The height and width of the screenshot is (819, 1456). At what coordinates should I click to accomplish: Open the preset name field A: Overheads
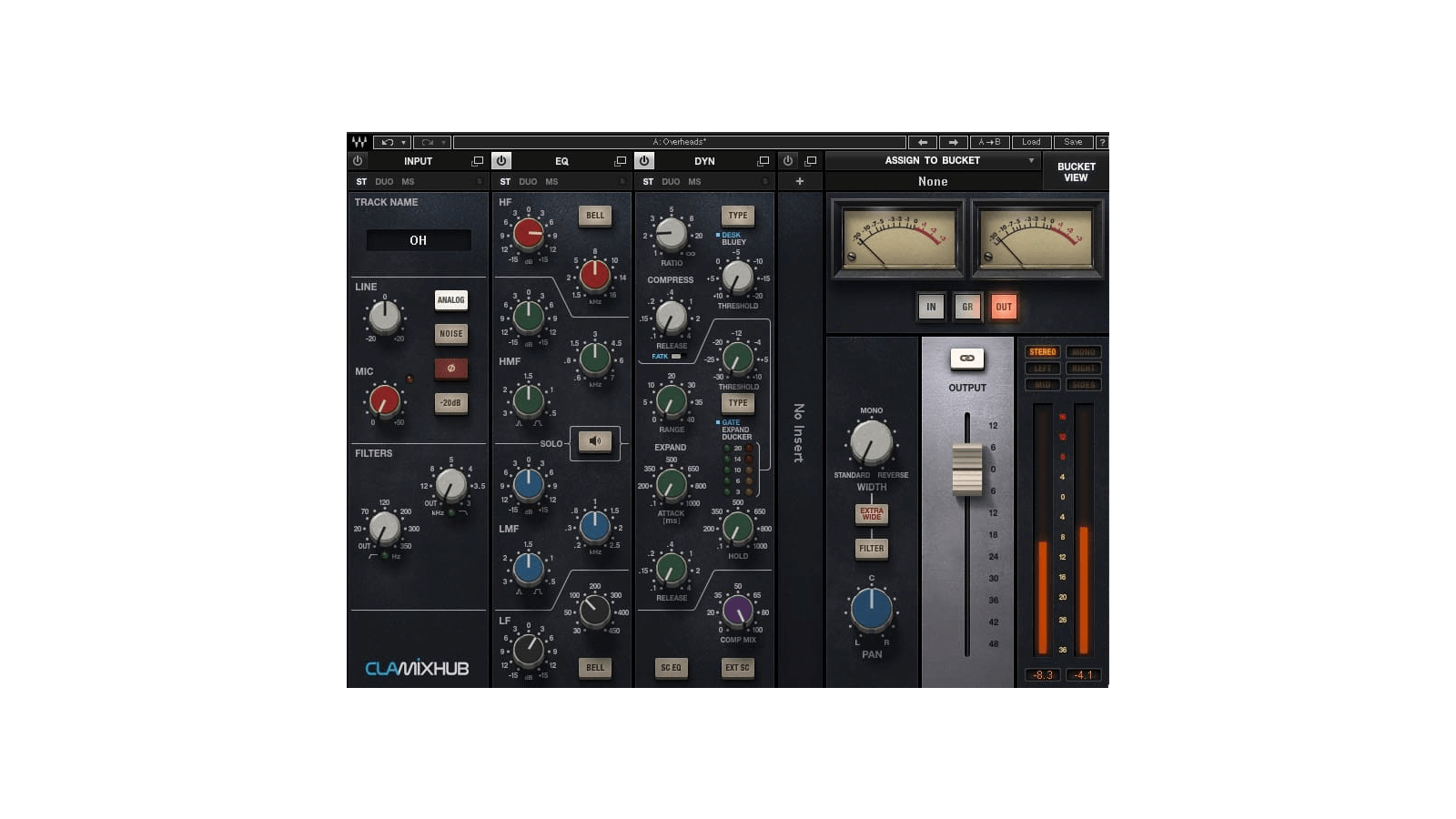click(680, 142)
